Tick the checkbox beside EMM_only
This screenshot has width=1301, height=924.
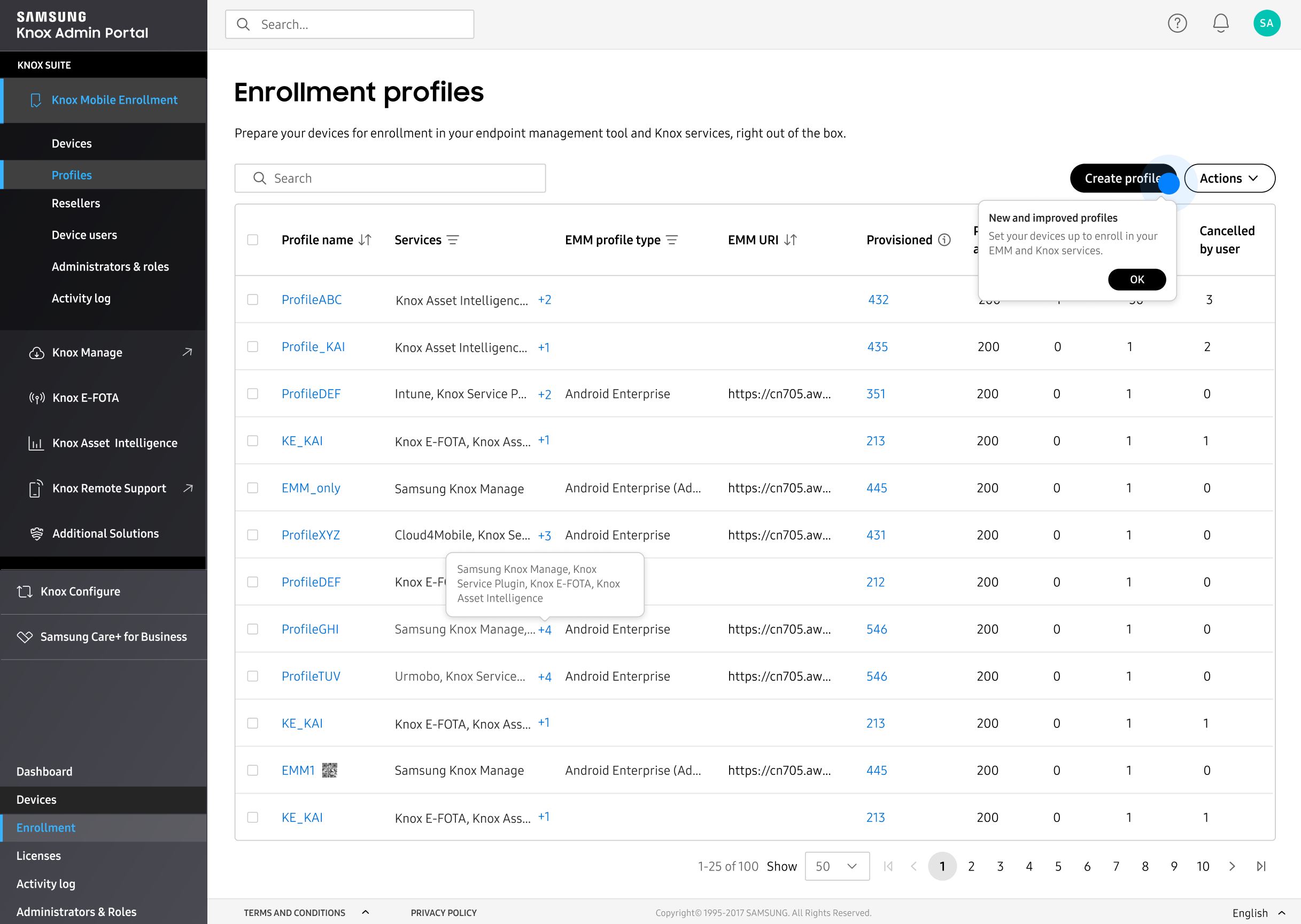click(x=253, y=487)
